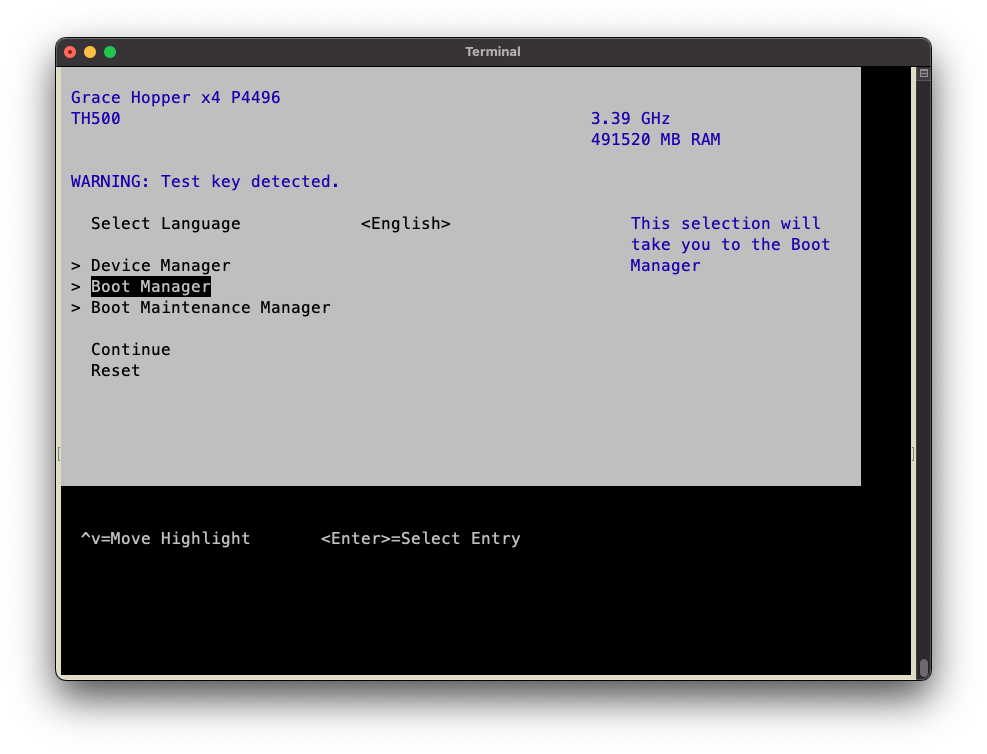Click the arrow before Boot Maintenance Manager

76,308
